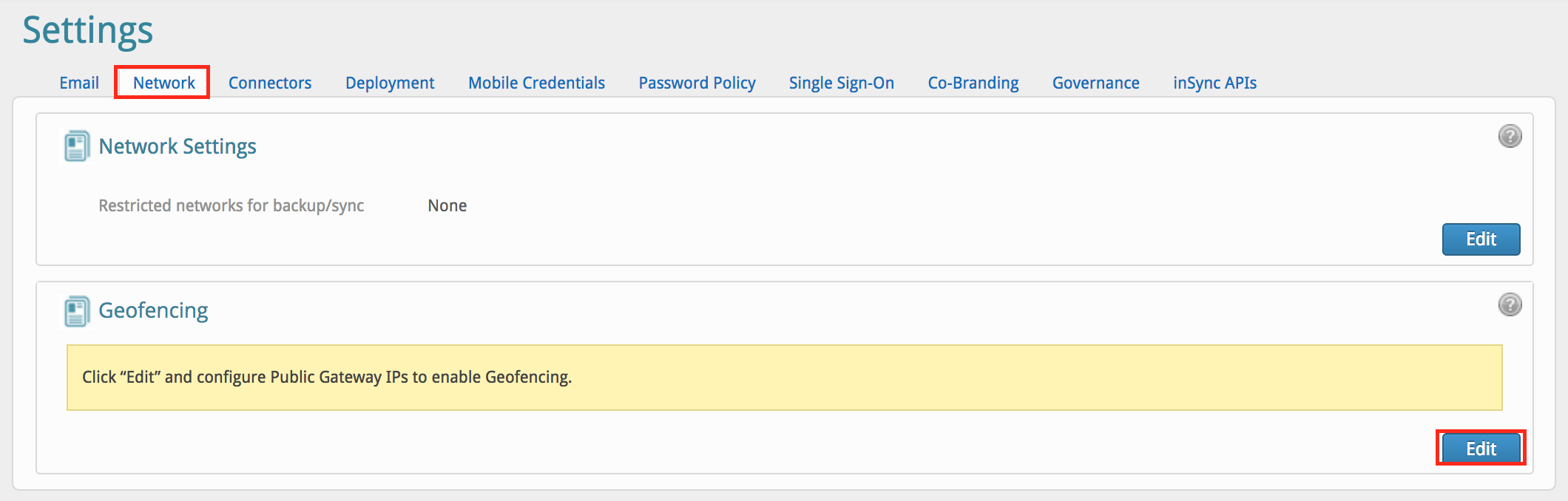Open the Password Policy tab
The height and width of the screenshot is (501, 1568).
coord(697,83)
